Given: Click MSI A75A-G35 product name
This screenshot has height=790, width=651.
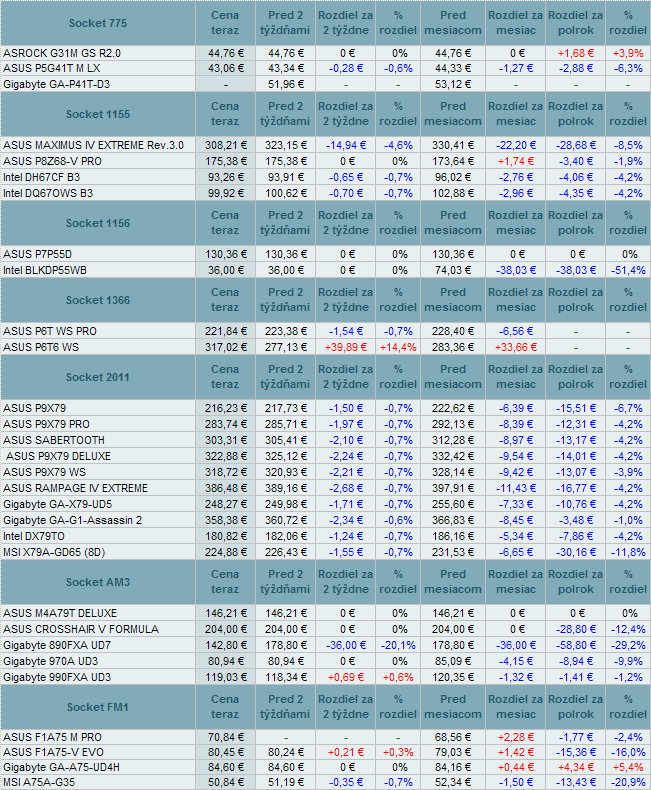Looking at the screenshot, I should point(39,783).
